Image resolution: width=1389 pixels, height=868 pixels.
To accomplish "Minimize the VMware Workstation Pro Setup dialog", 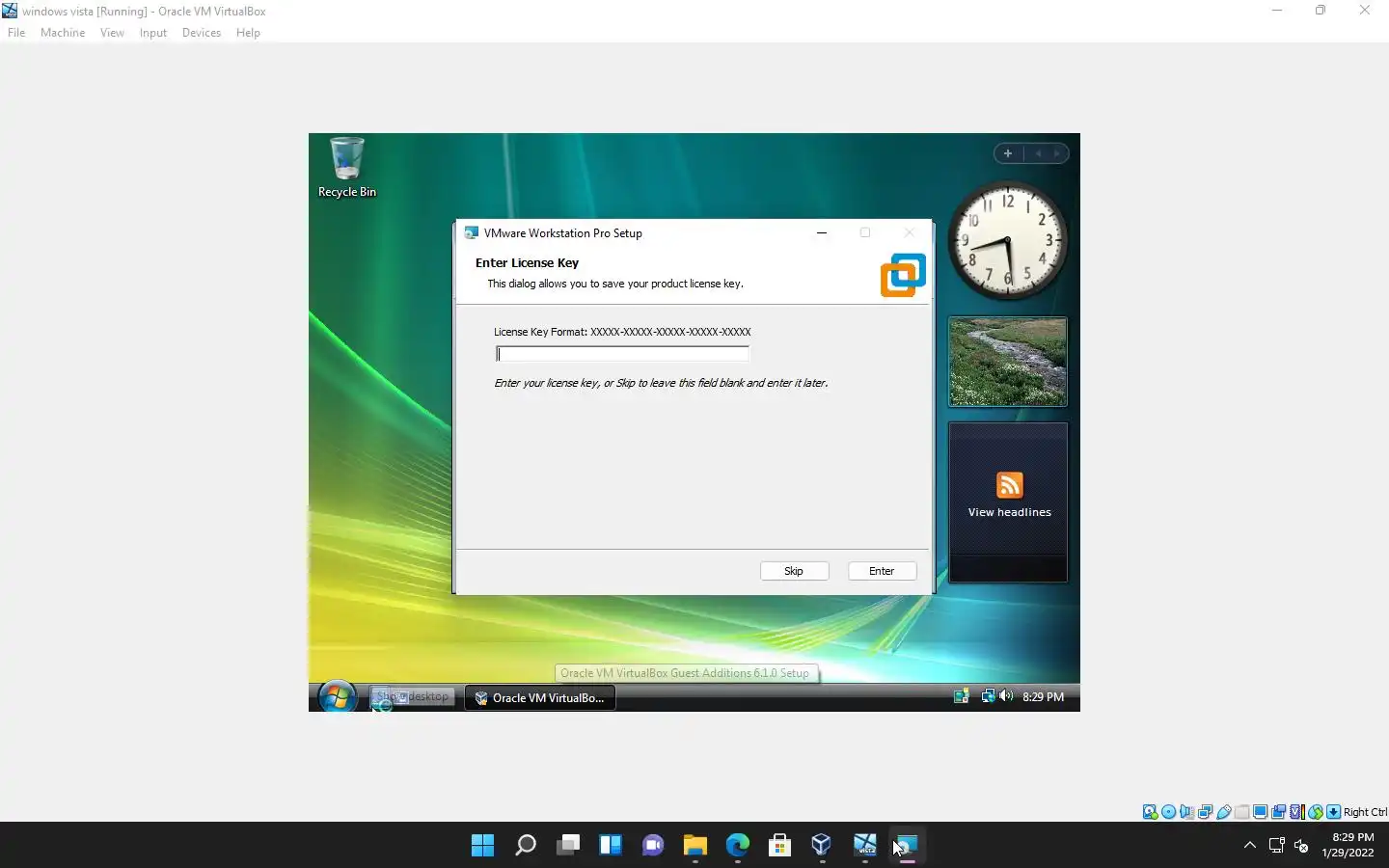I will click(x=822, y=232).
